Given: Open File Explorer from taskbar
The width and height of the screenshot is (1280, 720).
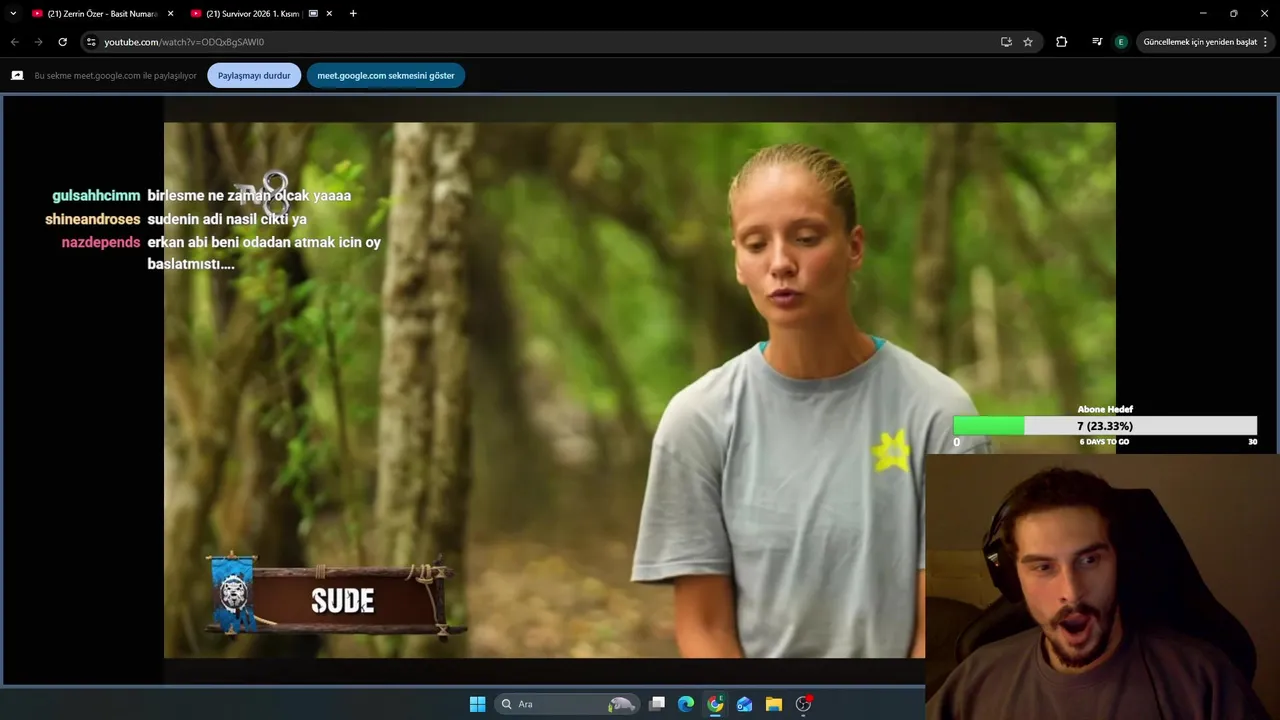Looking at the screenshot, I should 774,704.
